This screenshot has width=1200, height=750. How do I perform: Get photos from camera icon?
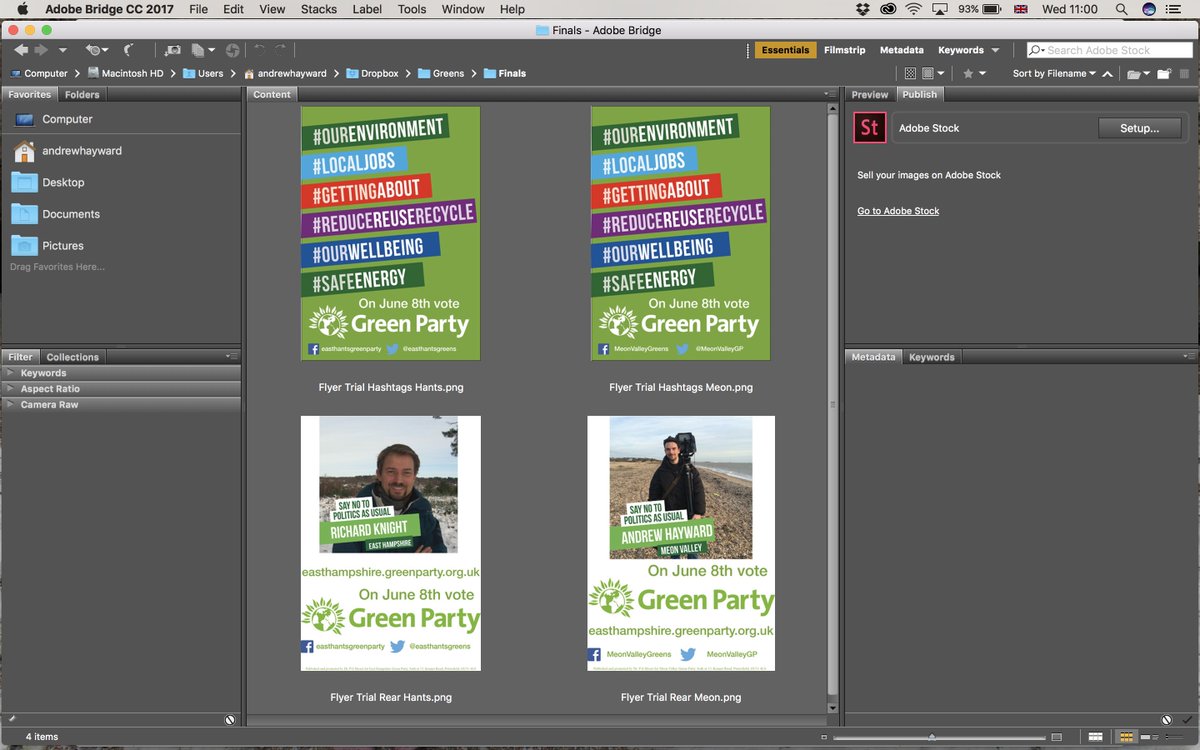click(x=173, y=50)
